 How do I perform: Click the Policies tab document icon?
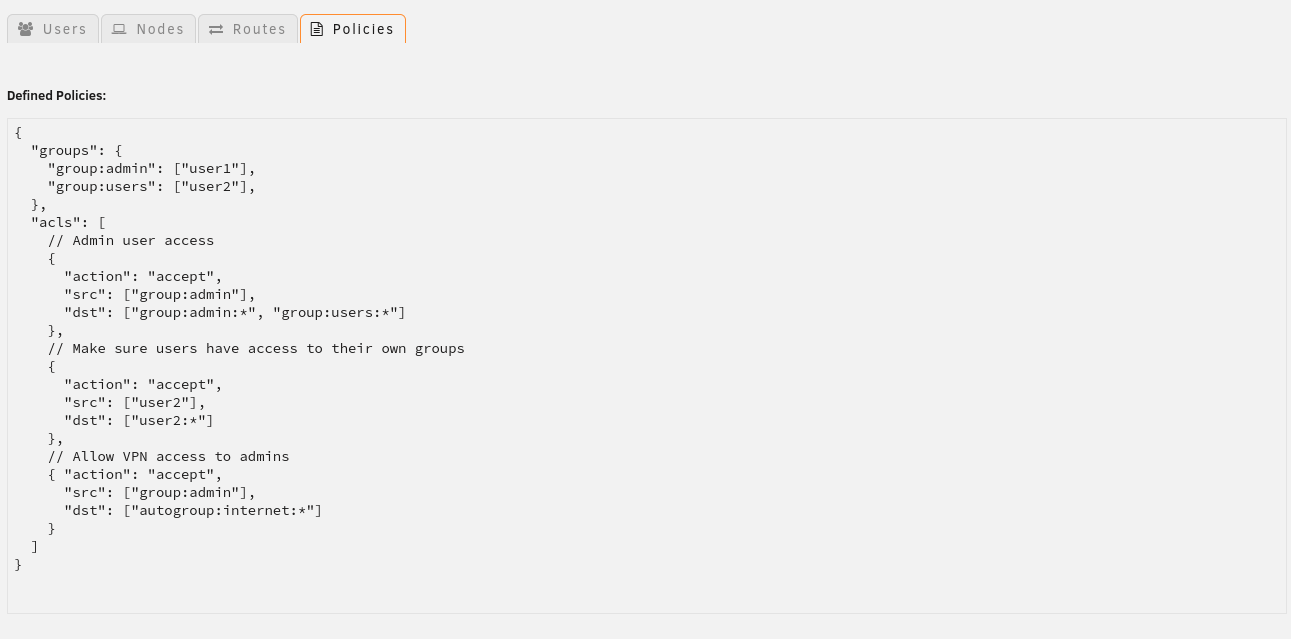coord(317,29)
